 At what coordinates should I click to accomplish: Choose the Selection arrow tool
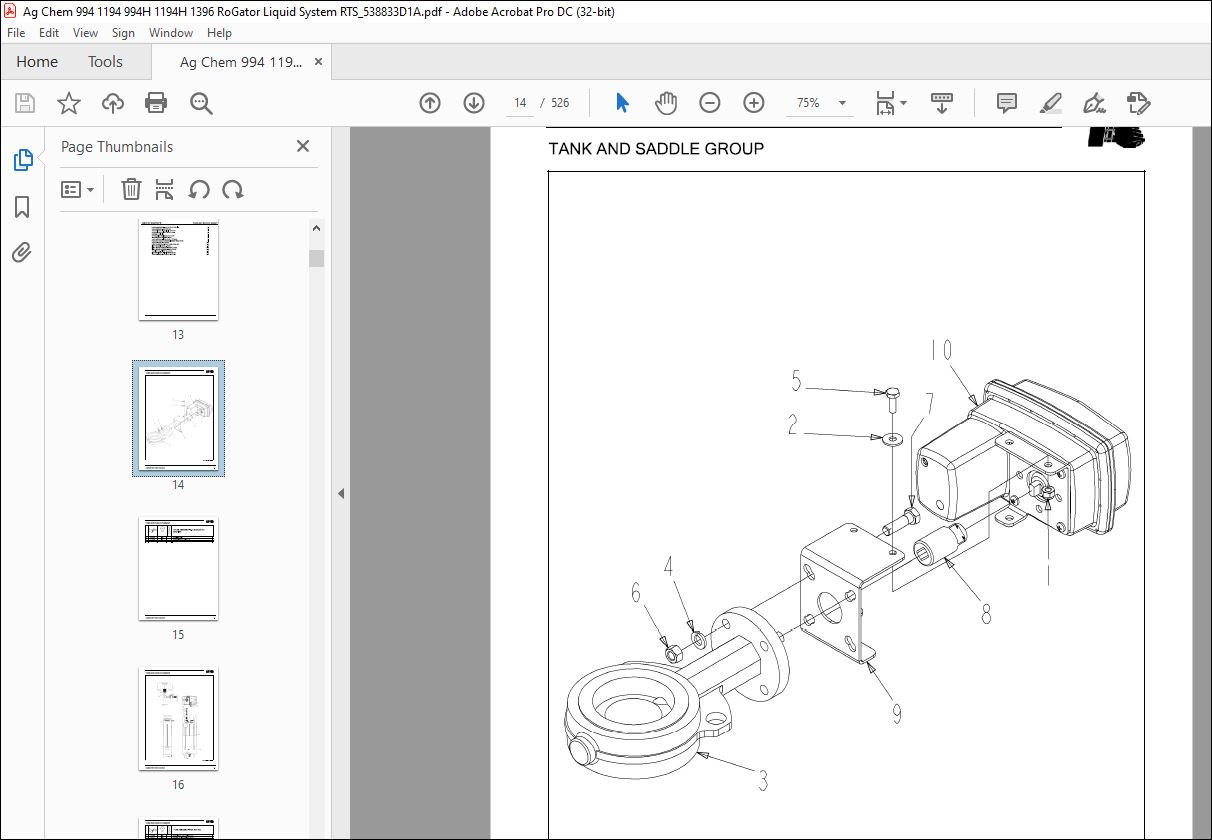click(x=622, y=103)
